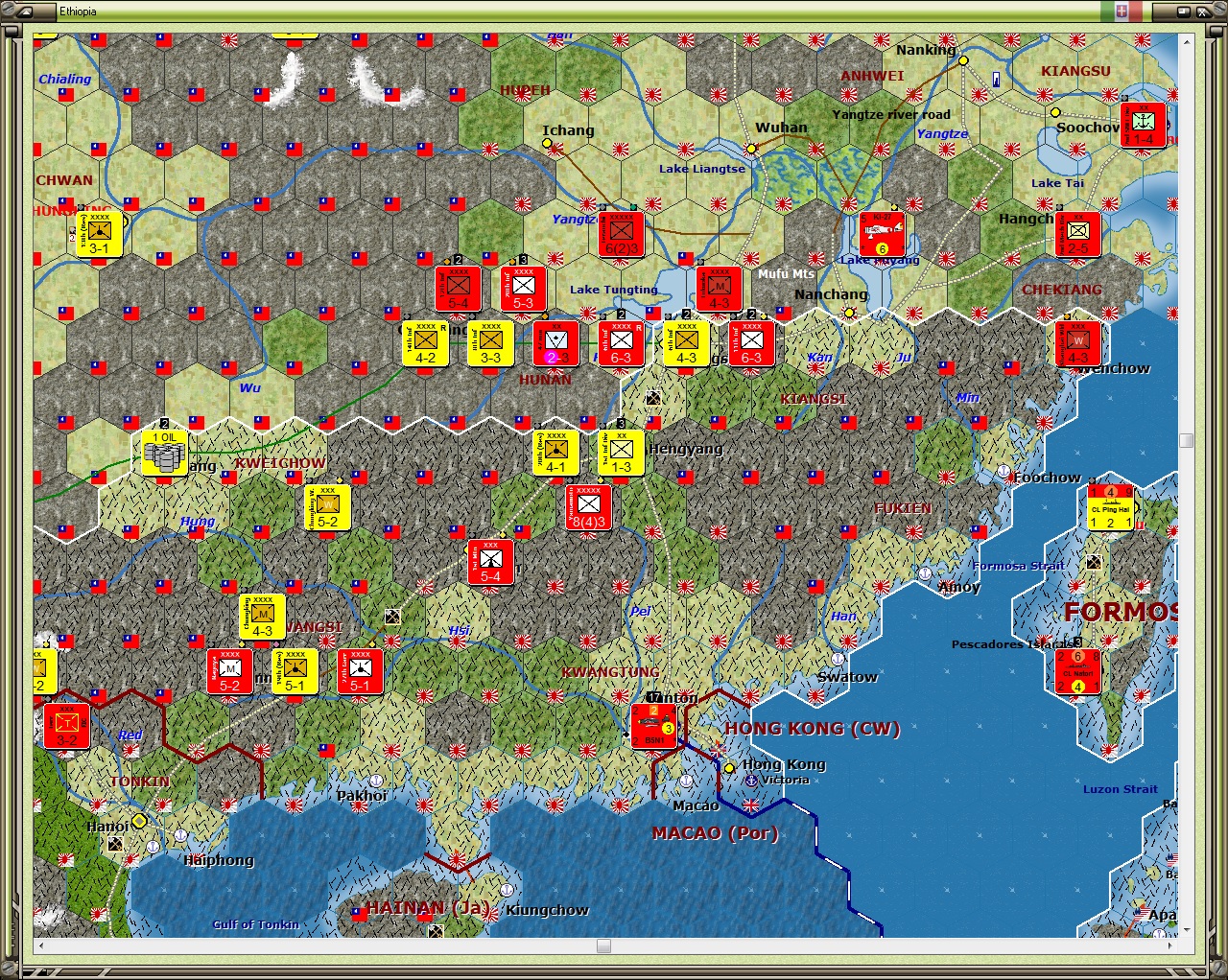Screen dimensions: 1228x980
Task: Click the vertical scrollbar thumb
Action: (1187, 440)
